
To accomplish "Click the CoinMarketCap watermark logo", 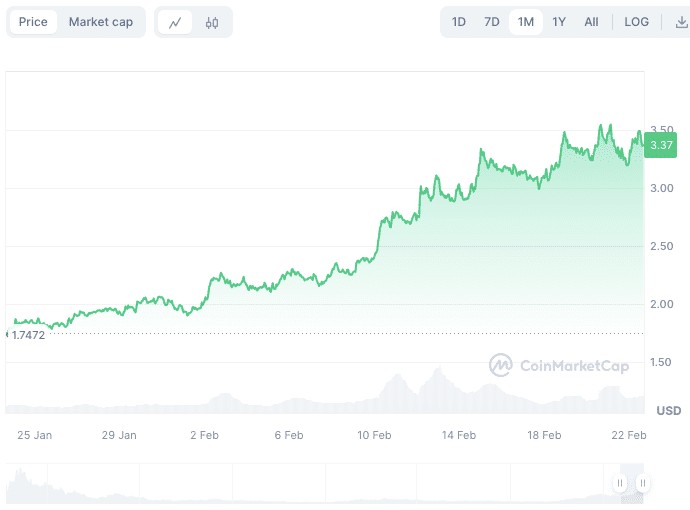I will click(558, 366).
